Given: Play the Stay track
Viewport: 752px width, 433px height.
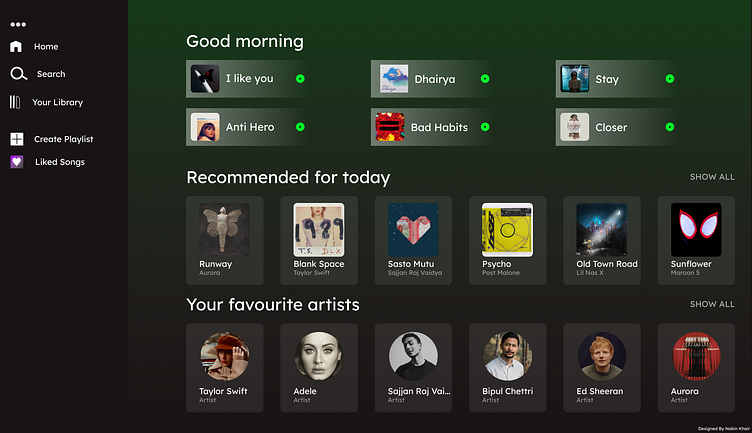Looking at the screenshot, I should (670, 78).
